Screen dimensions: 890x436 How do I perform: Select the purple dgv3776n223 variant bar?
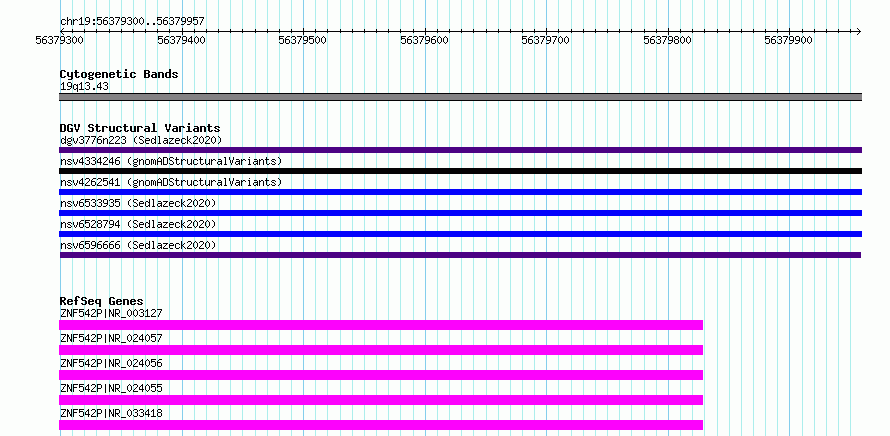coord(460,150)
